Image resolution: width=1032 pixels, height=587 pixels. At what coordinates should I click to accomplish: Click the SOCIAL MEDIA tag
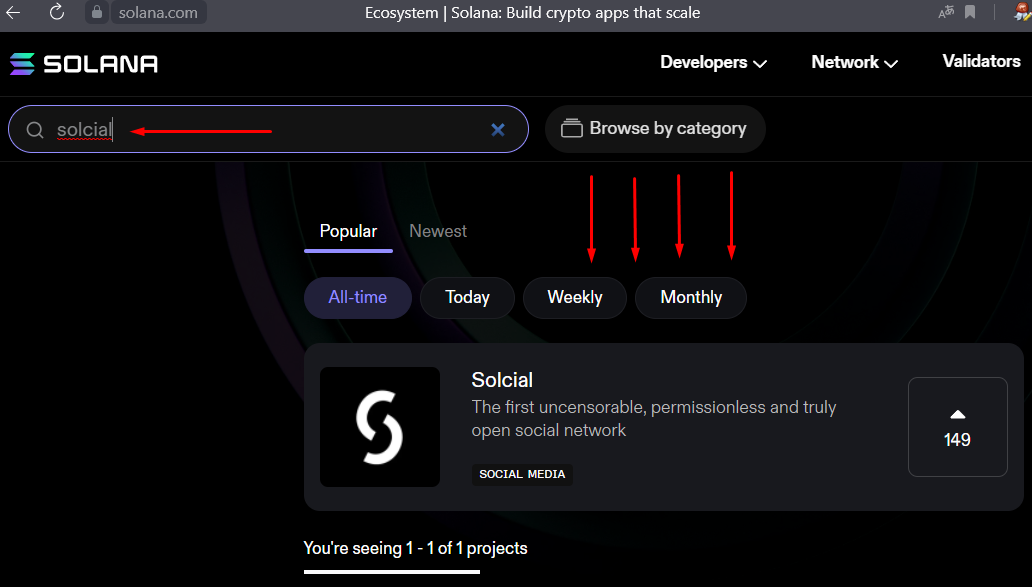pos(522,474)
